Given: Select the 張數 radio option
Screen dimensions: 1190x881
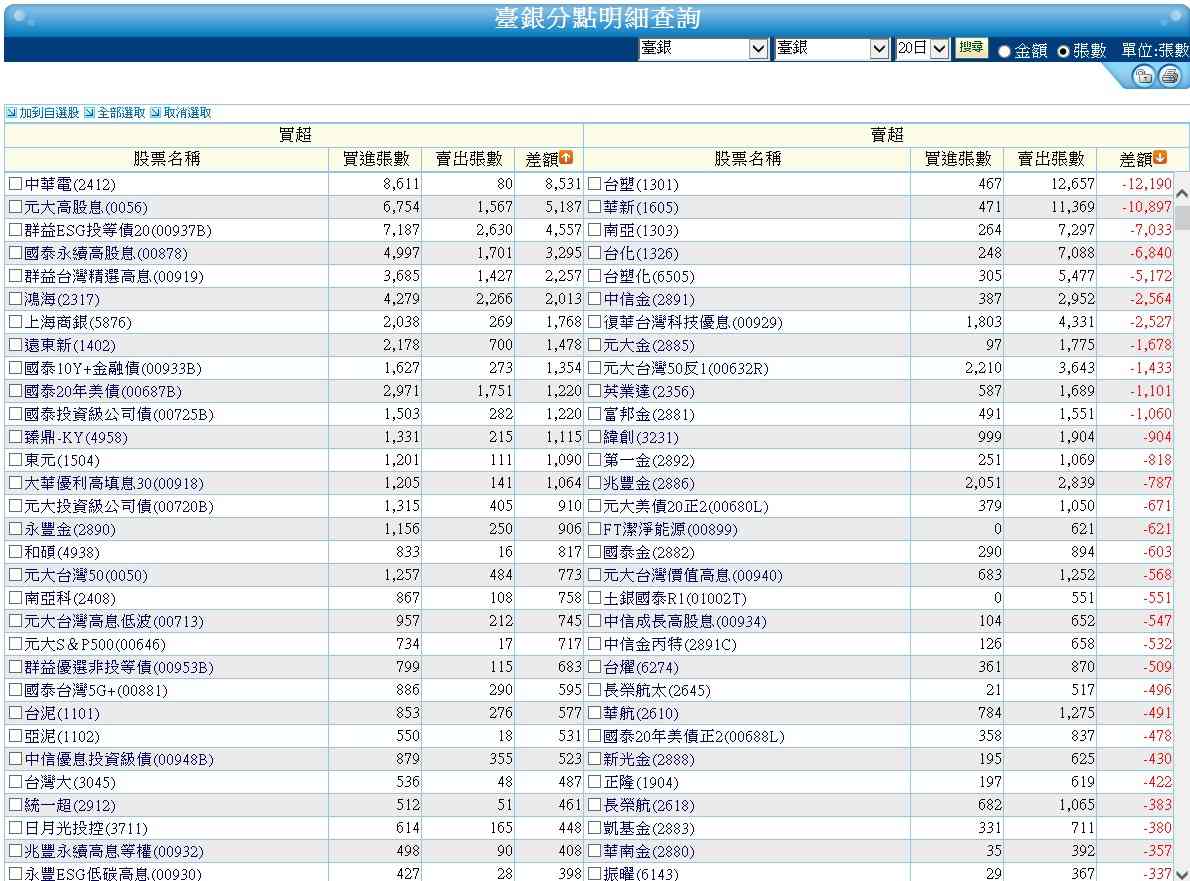Looking at the screenshot, I should click(1063, 51).
